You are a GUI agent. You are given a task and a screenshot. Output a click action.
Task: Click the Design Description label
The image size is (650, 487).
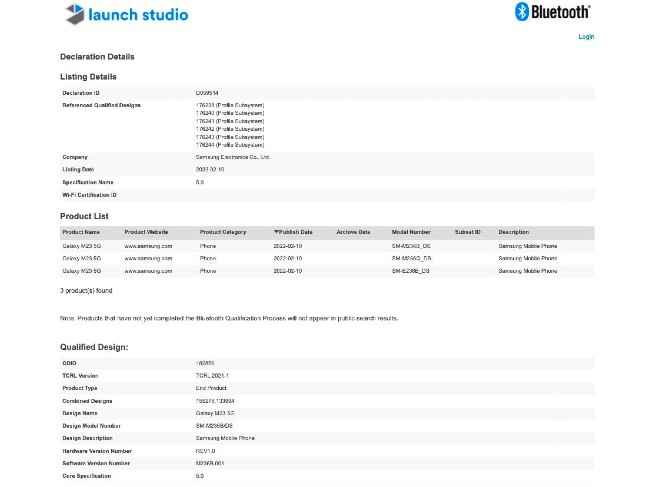tap(87, 438)
